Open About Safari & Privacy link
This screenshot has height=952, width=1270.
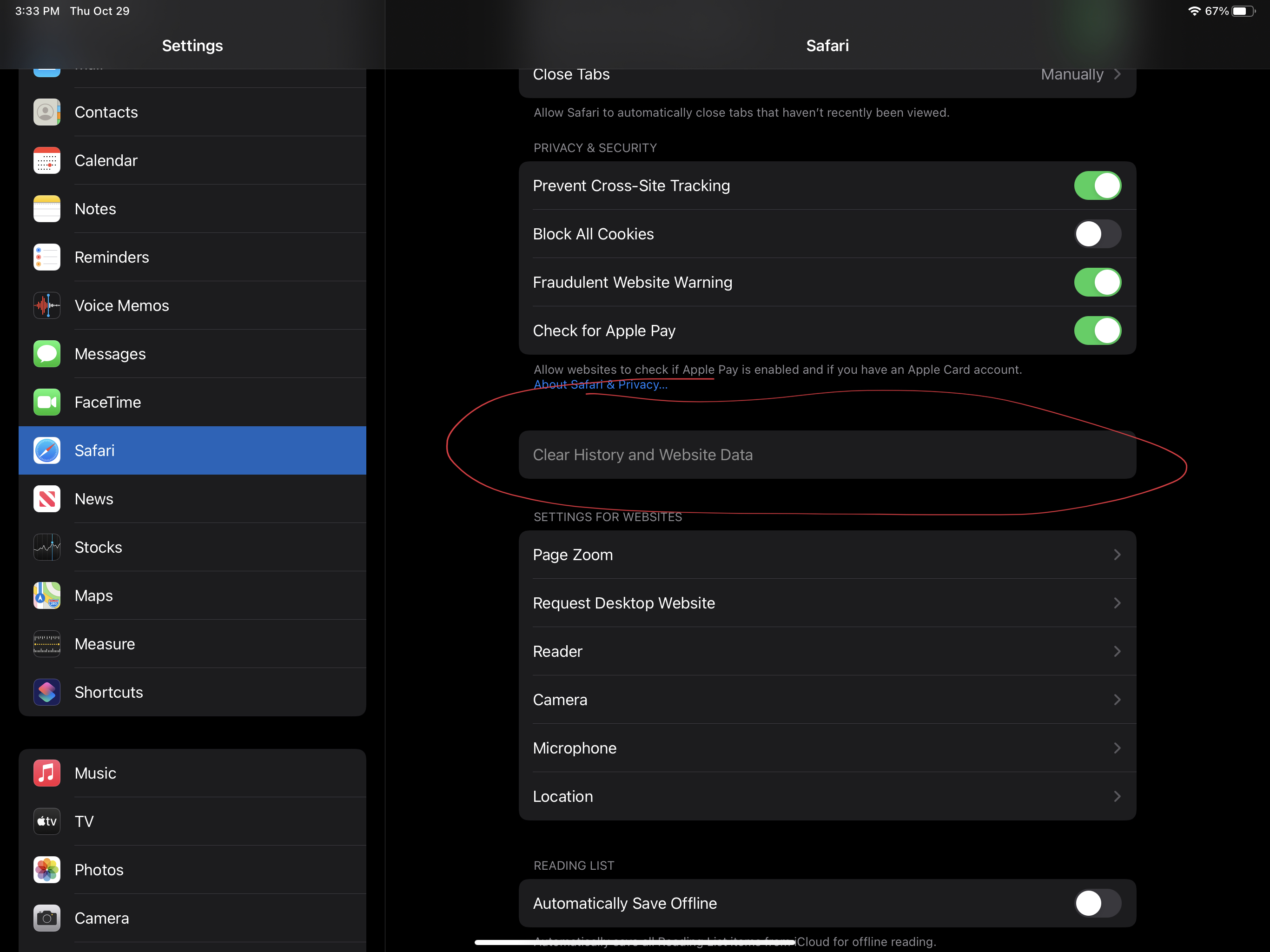pos(601,385)
